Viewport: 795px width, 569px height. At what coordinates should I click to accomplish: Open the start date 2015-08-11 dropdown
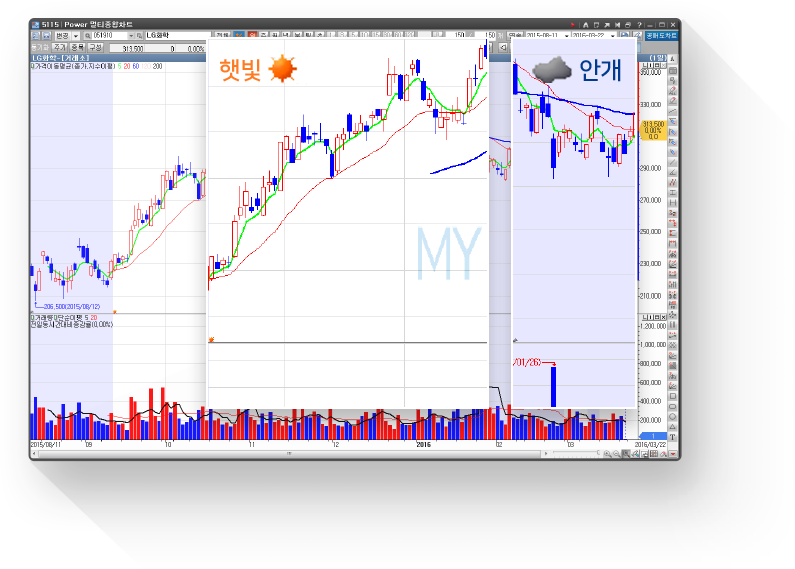(566, 36)
